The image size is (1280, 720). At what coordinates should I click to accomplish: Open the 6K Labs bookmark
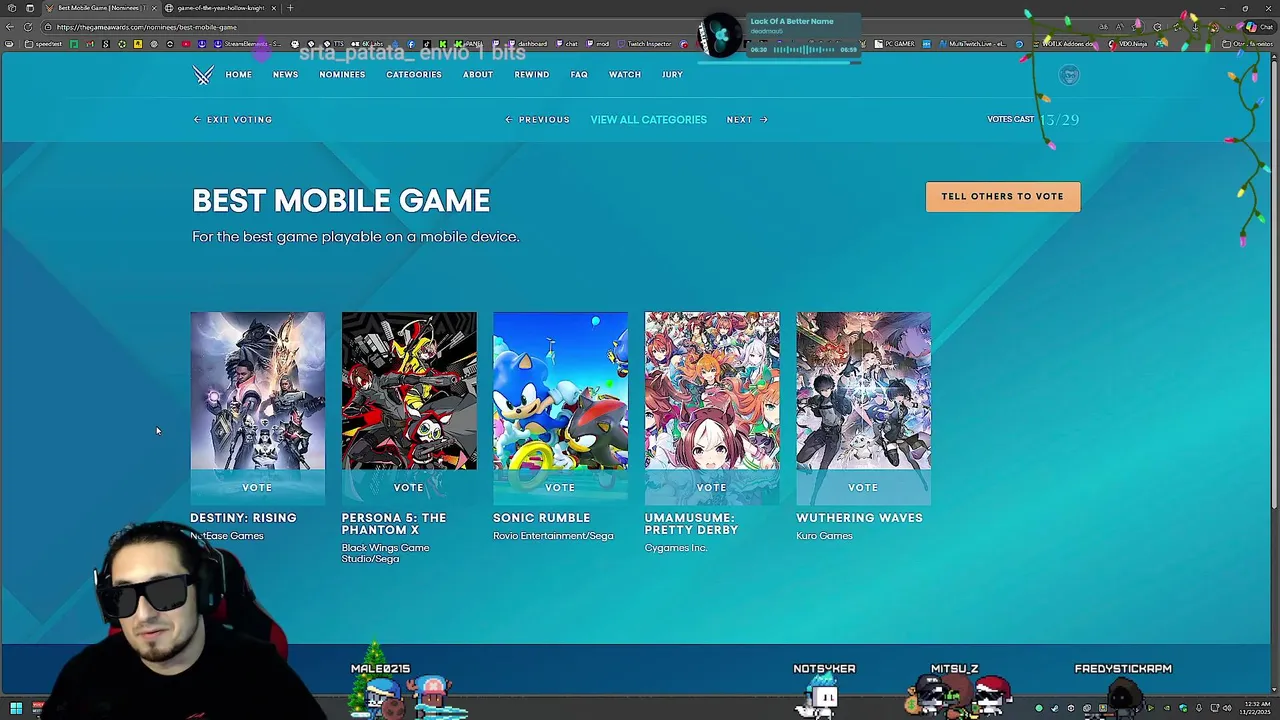367,44
